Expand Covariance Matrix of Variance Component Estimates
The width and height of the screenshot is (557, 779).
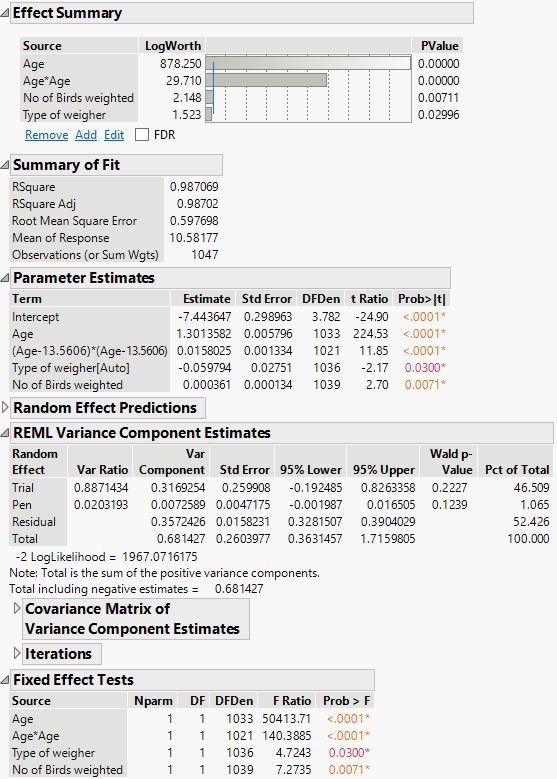(17, 609)
